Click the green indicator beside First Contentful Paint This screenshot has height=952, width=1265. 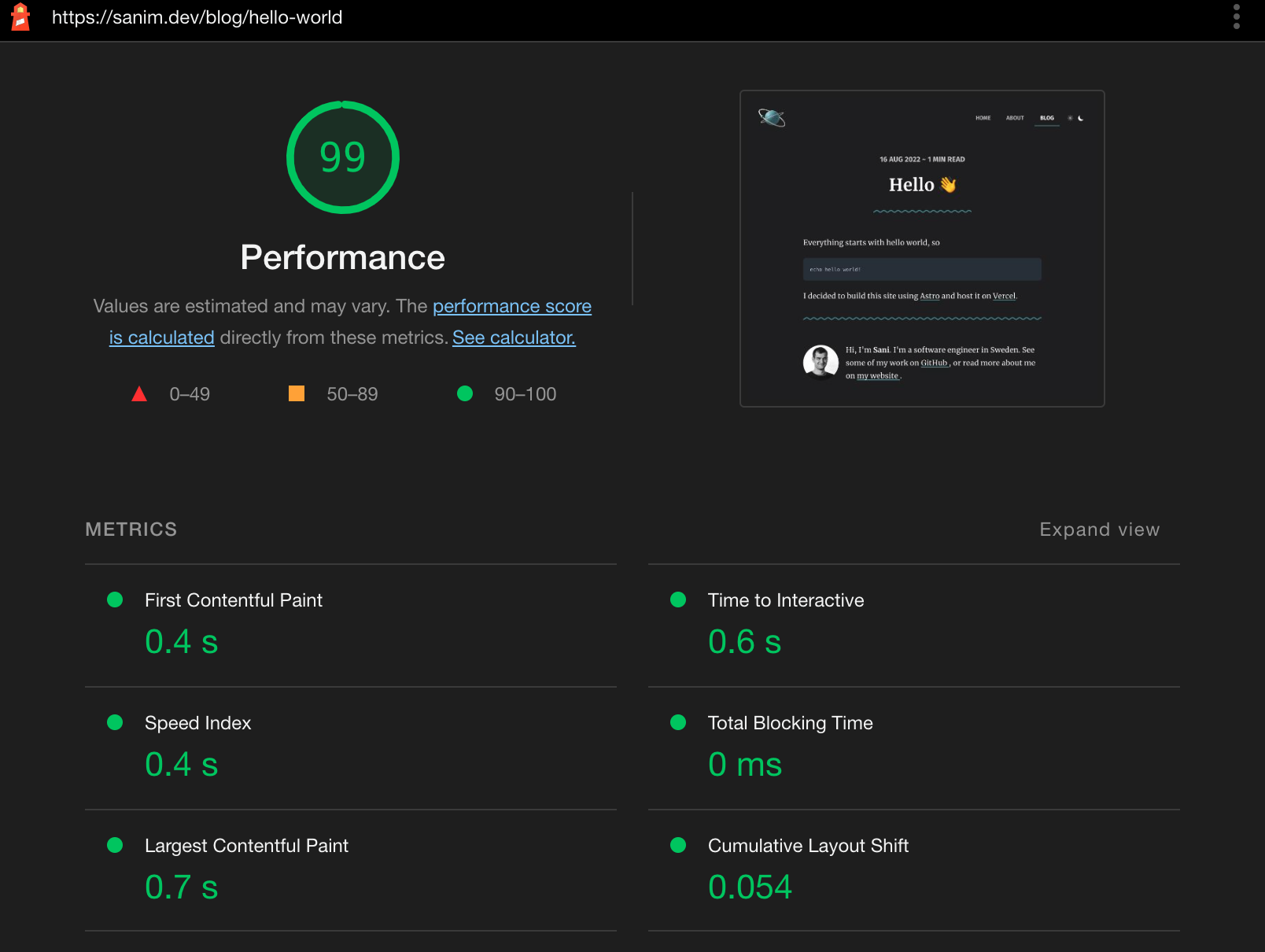pos(115,600)
